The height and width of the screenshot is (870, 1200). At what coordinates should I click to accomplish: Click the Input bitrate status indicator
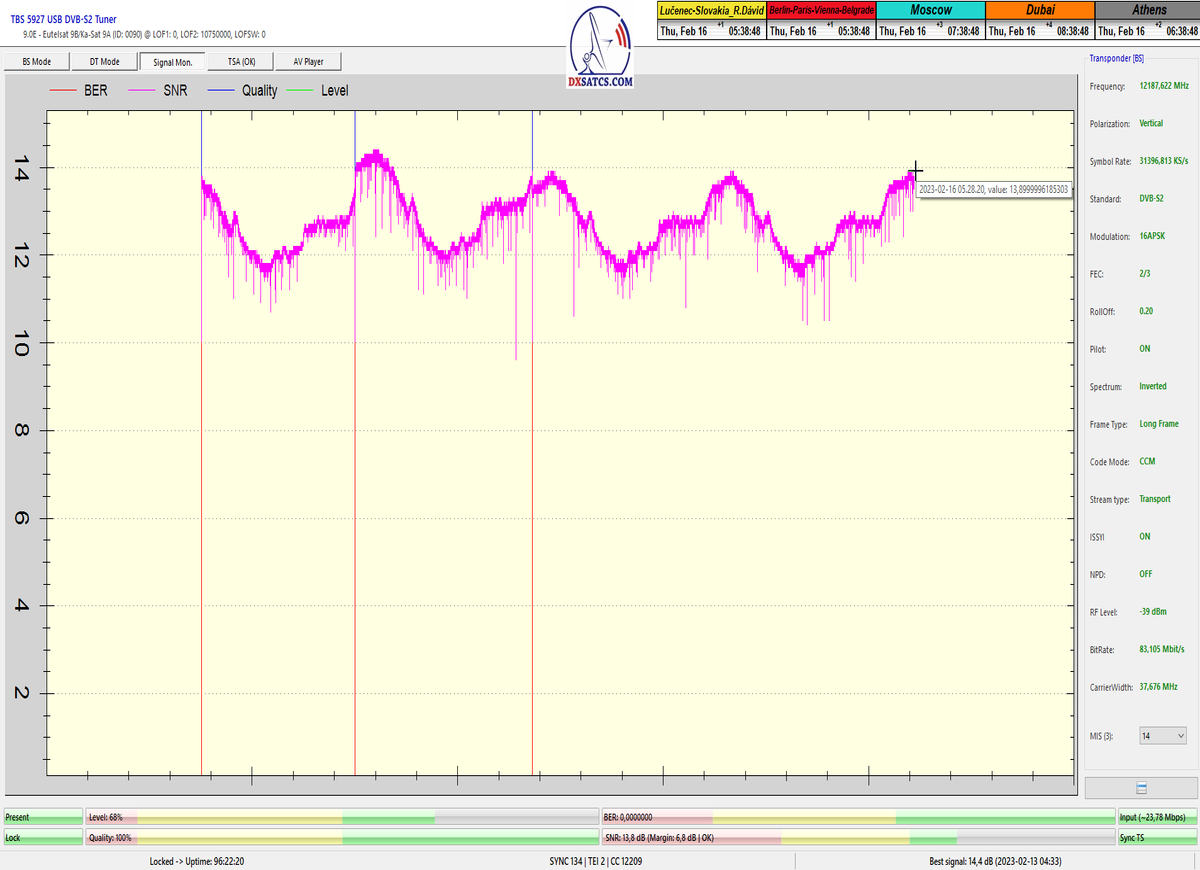(x=1156, y=817)
